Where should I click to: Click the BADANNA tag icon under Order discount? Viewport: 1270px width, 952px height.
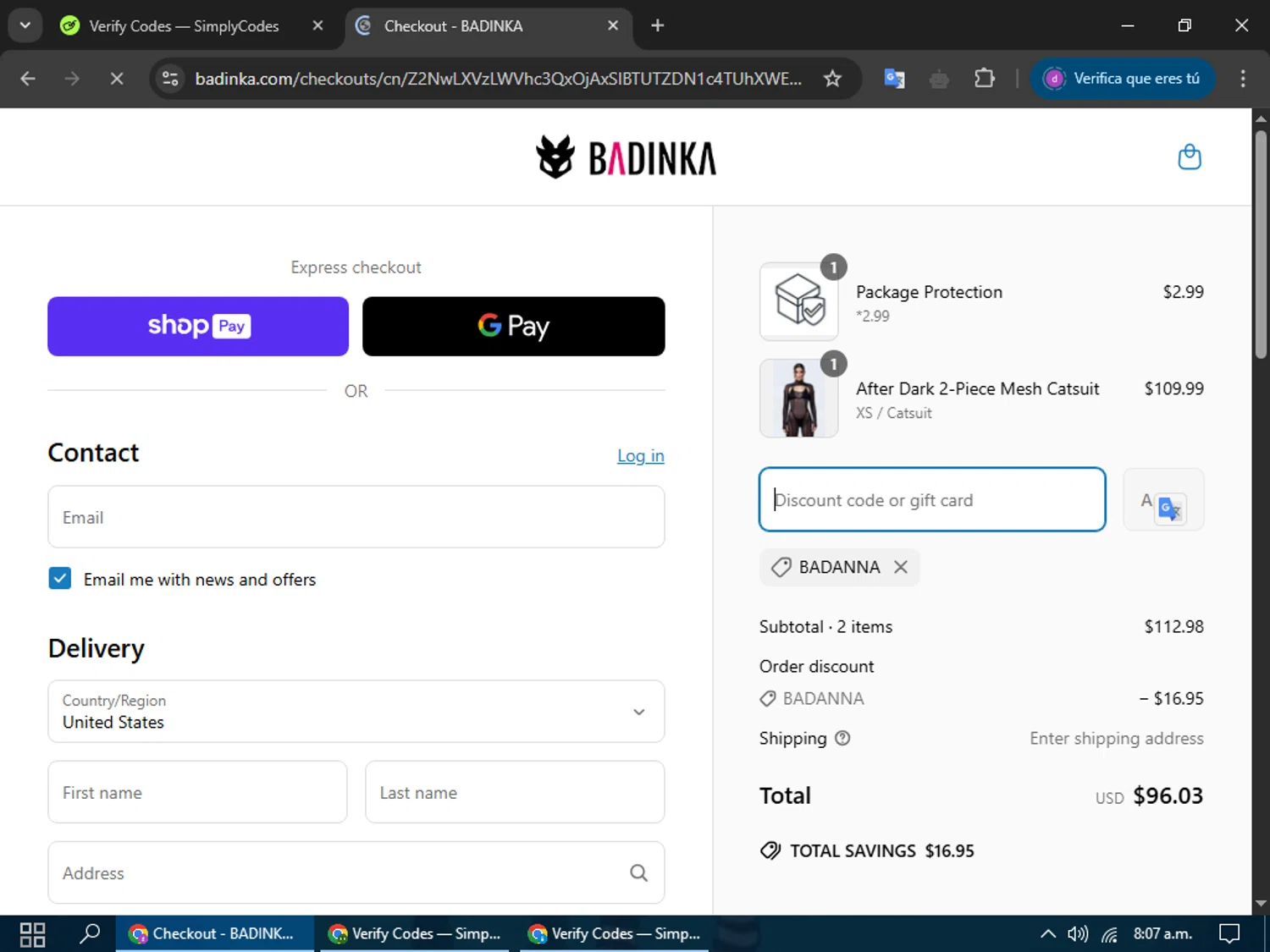click(x=768, y=698)
